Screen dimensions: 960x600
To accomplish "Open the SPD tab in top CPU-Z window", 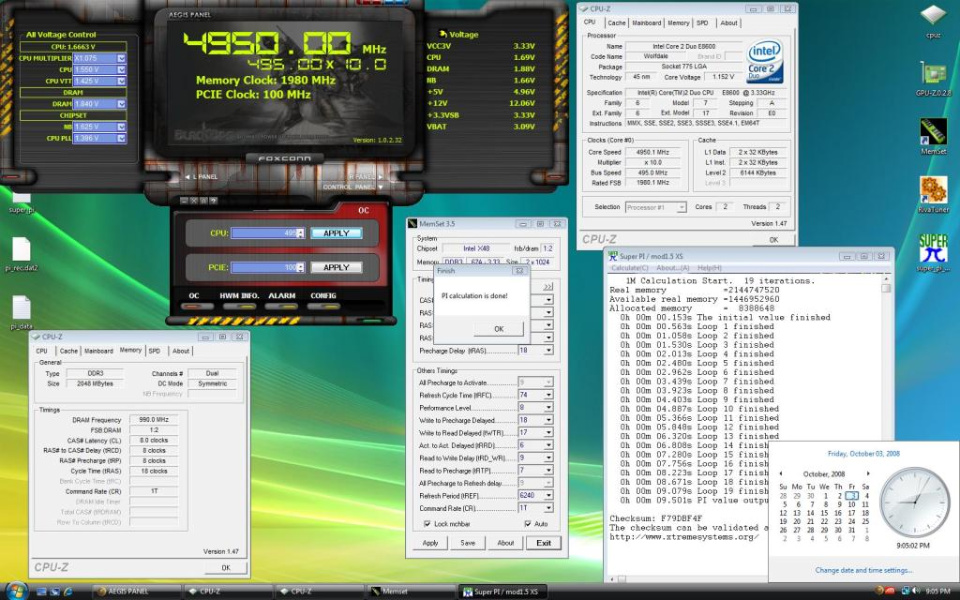I will click(702, 23).
